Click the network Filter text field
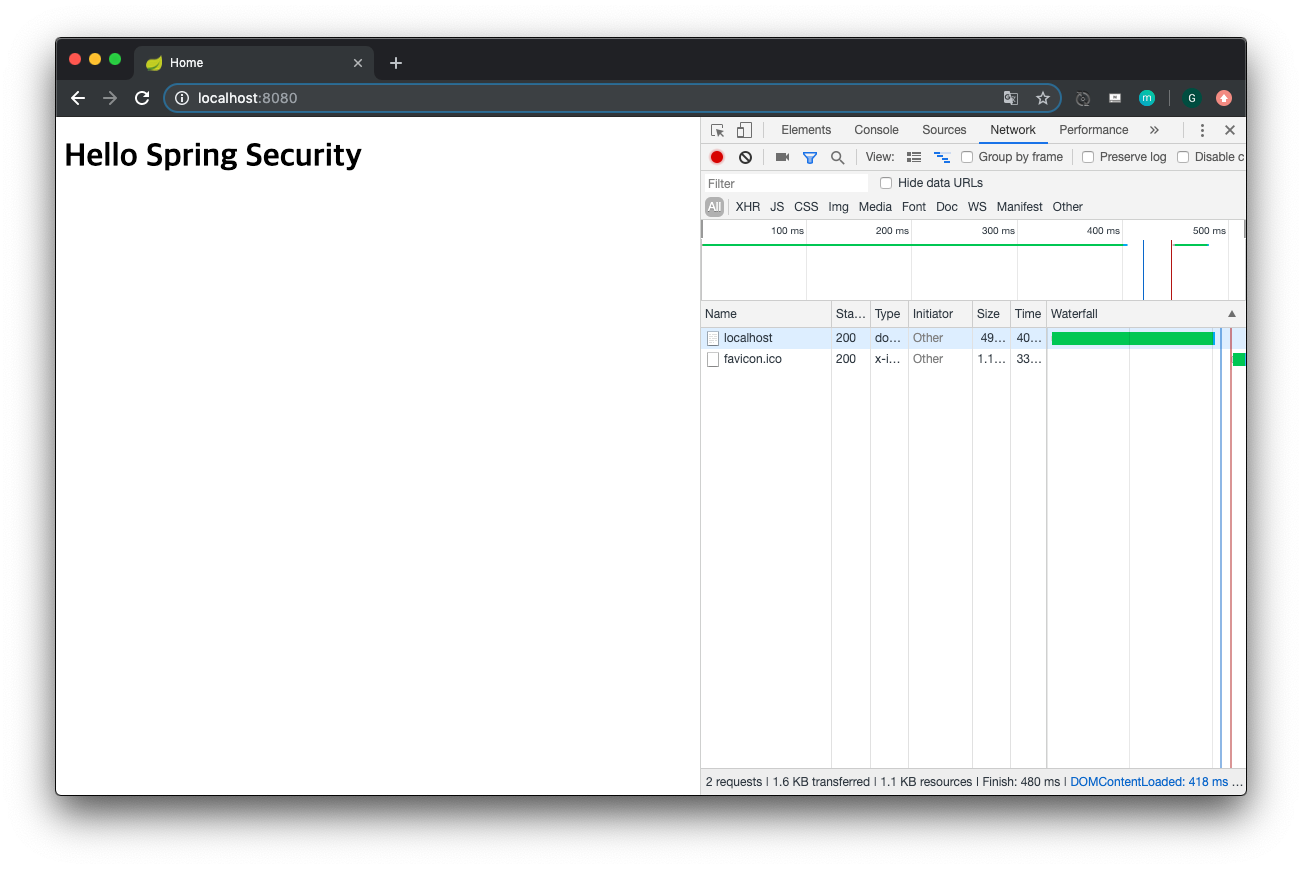Screen dimensions: 1302x869 [786, 184]
